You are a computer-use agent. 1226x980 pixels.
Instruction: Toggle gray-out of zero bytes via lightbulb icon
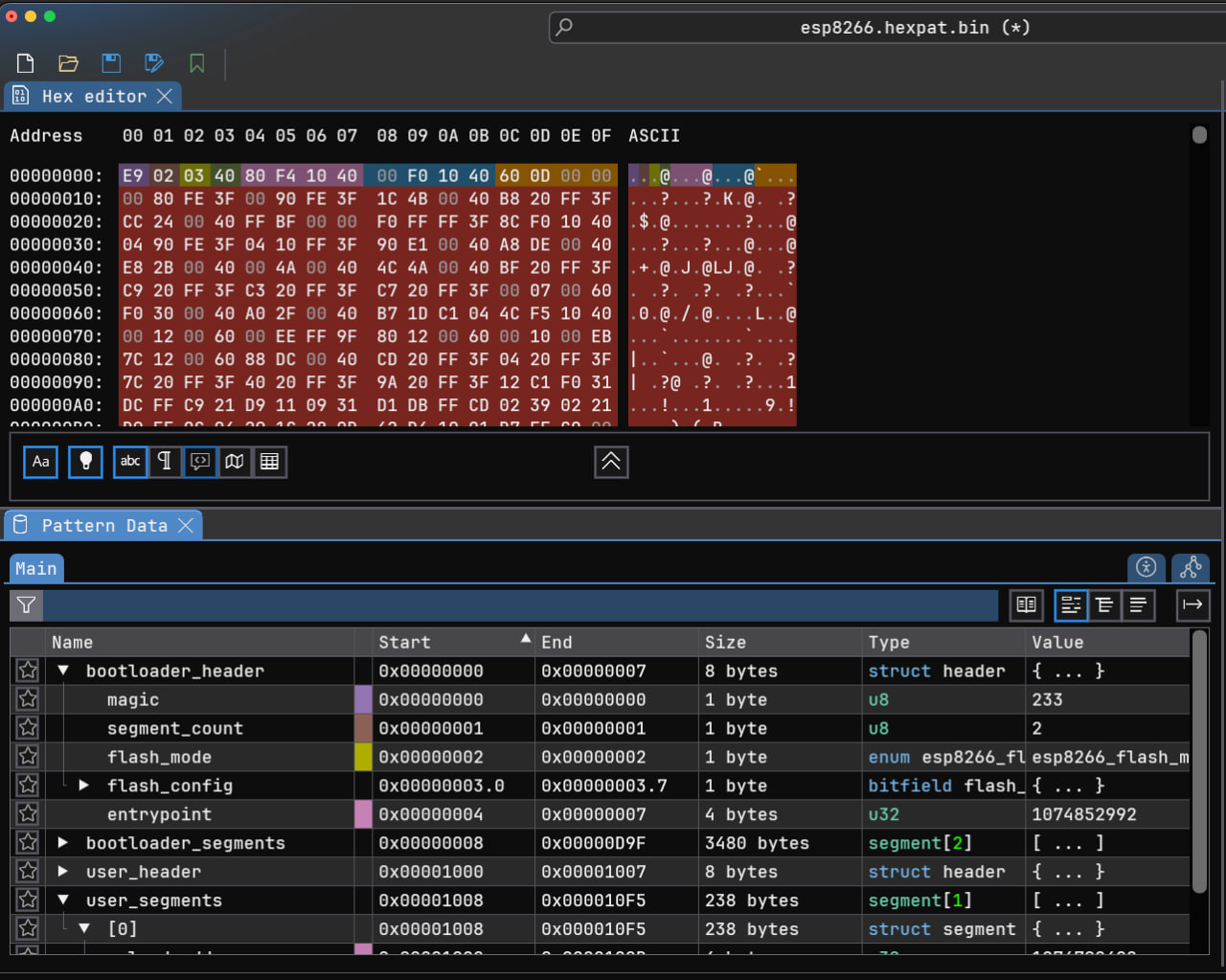(x=85, y=462)
